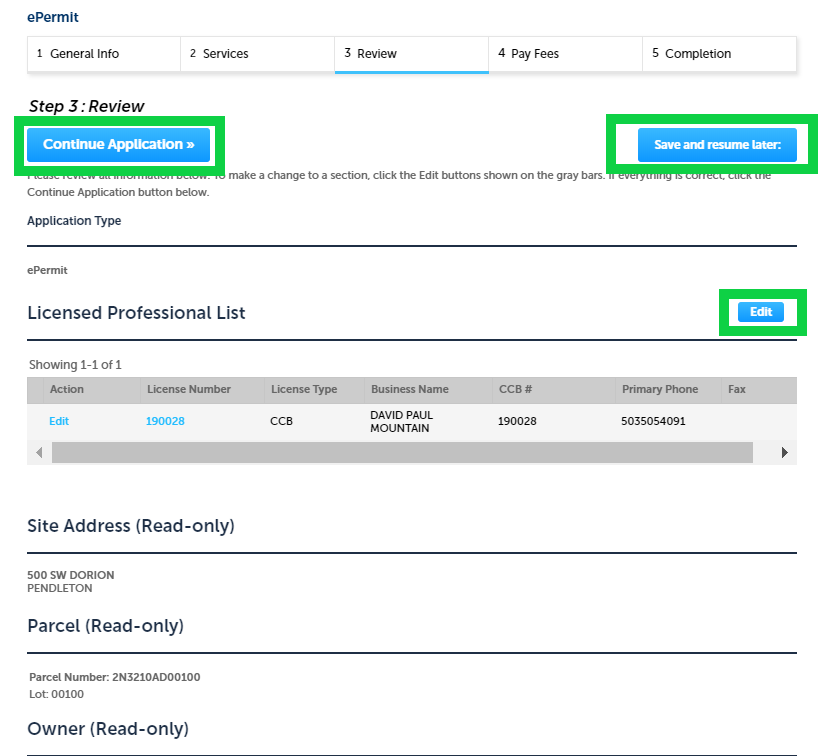Screen dimensions: 829x756
Task: Click the Fax column header
Action: (737, 390)
